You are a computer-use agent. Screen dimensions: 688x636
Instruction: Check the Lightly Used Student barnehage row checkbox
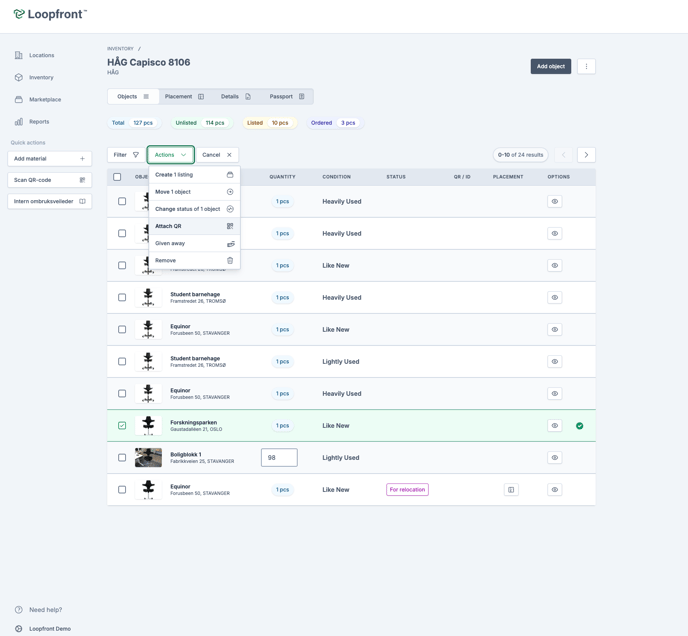pos(122,362)
